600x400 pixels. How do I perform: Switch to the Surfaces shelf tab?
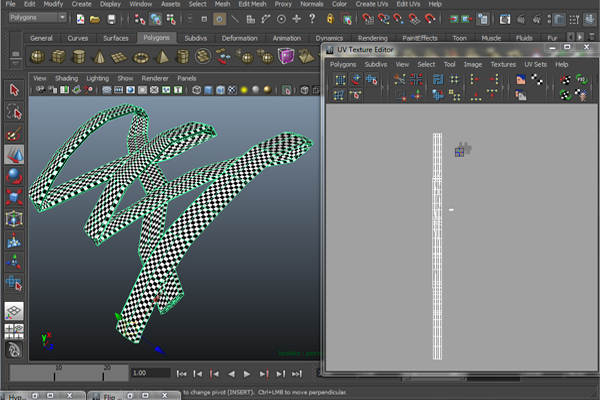click(116, 38)
